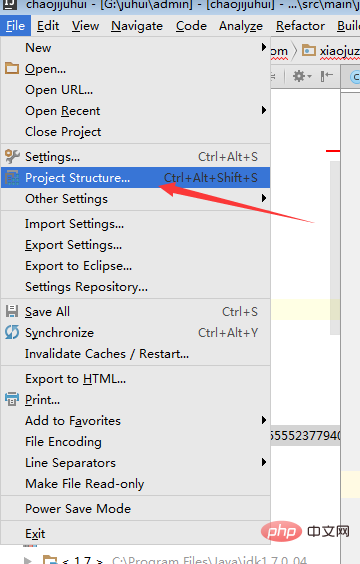Expand the Other Settings submenu

tap(136, 199)
